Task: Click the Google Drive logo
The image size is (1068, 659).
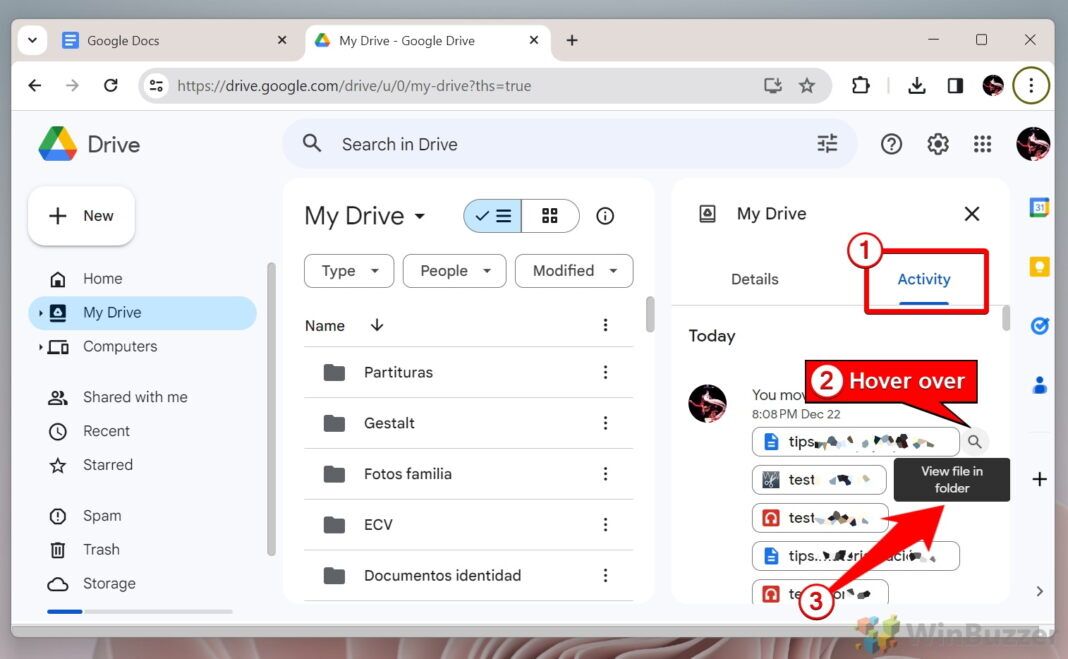Action: point(89,144)
